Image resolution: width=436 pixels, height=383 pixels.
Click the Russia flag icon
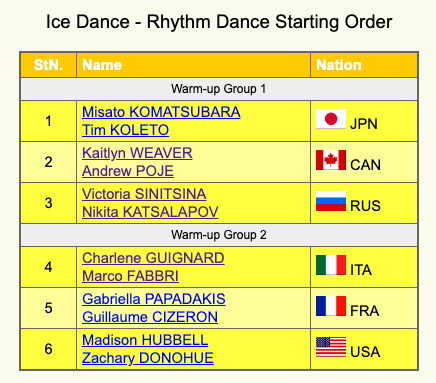pos(331,201)
